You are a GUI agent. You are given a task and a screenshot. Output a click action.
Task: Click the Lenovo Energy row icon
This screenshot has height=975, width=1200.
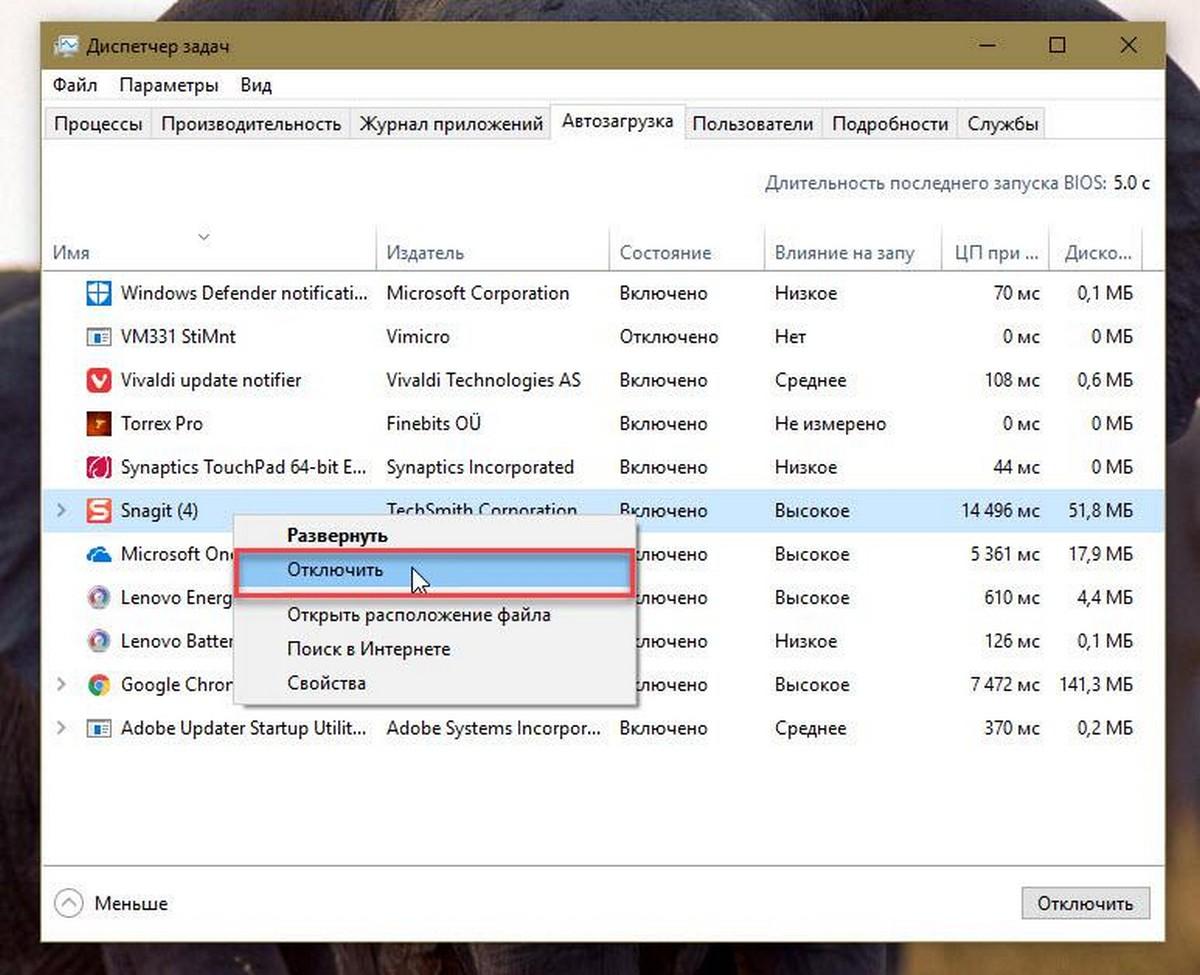click(x=98, y=598)
